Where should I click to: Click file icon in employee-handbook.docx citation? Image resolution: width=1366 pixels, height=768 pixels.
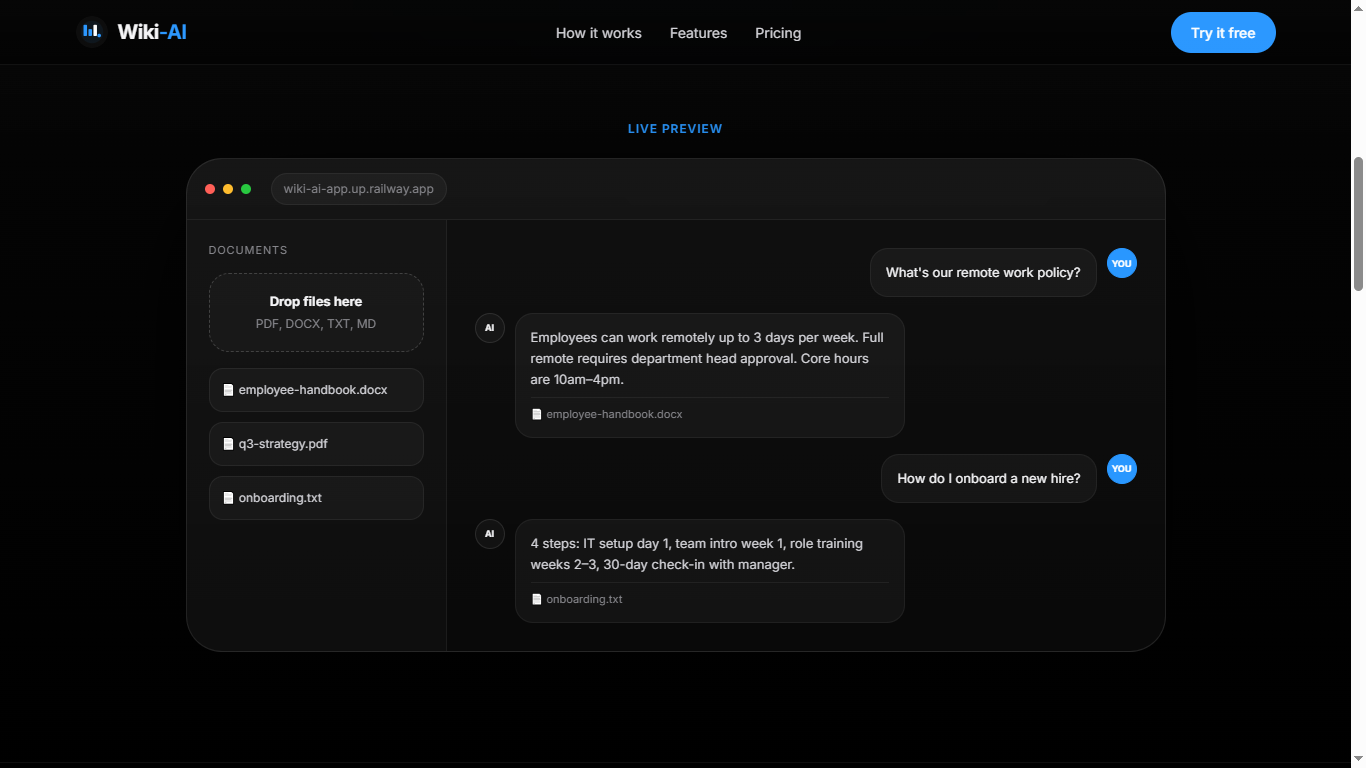tap(537, 414)
